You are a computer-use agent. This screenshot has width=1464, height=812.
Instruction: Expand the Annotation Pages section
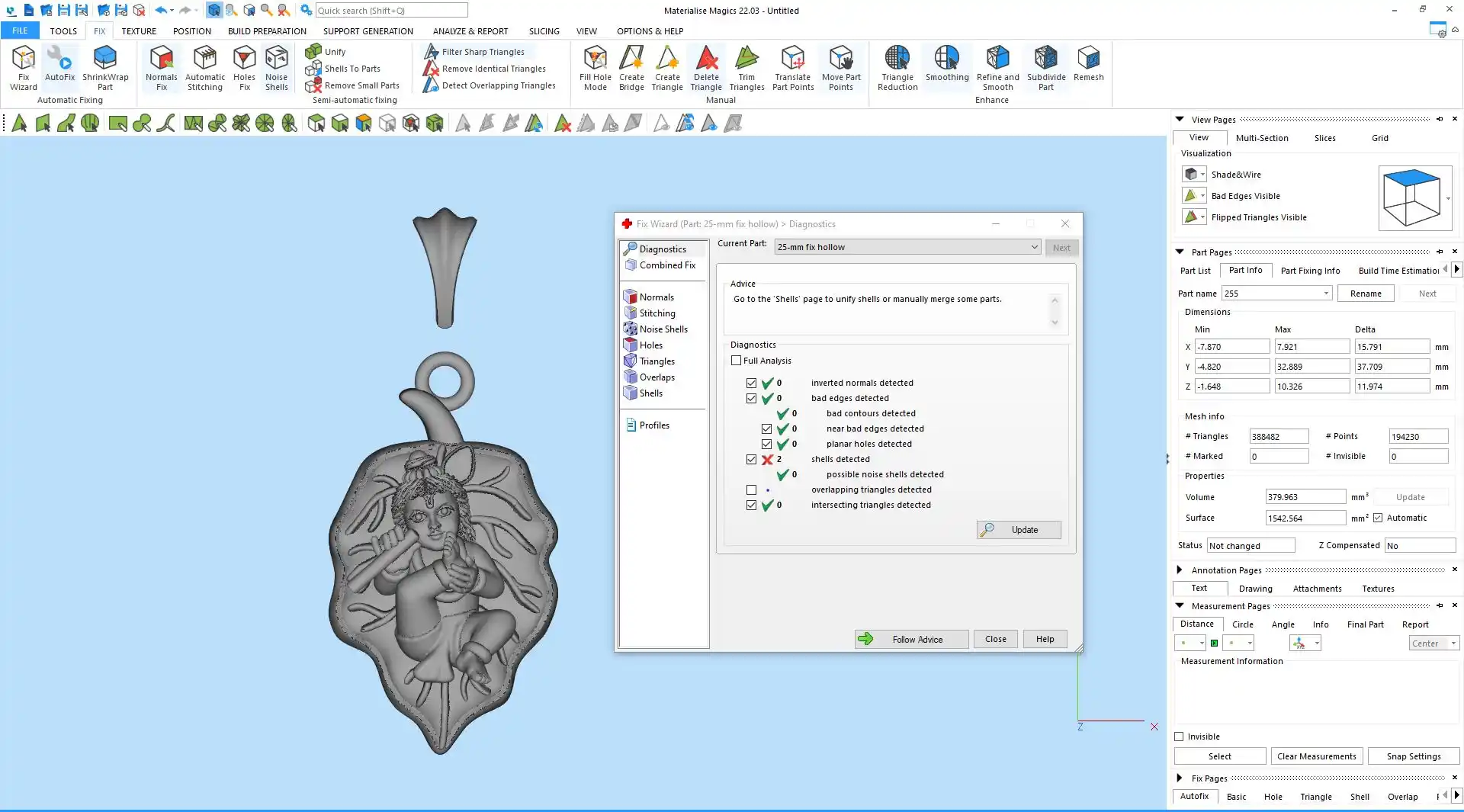point(1180,570)
